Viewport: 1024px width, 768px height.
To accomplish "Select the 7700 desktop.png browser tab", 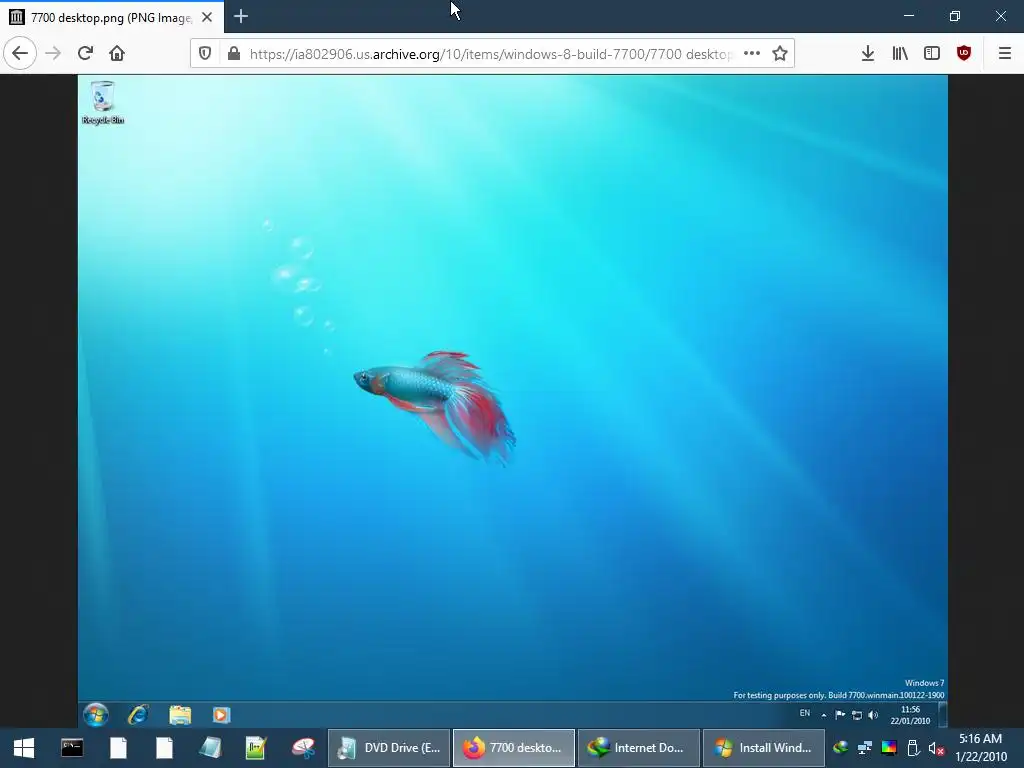I will point(111,18).
